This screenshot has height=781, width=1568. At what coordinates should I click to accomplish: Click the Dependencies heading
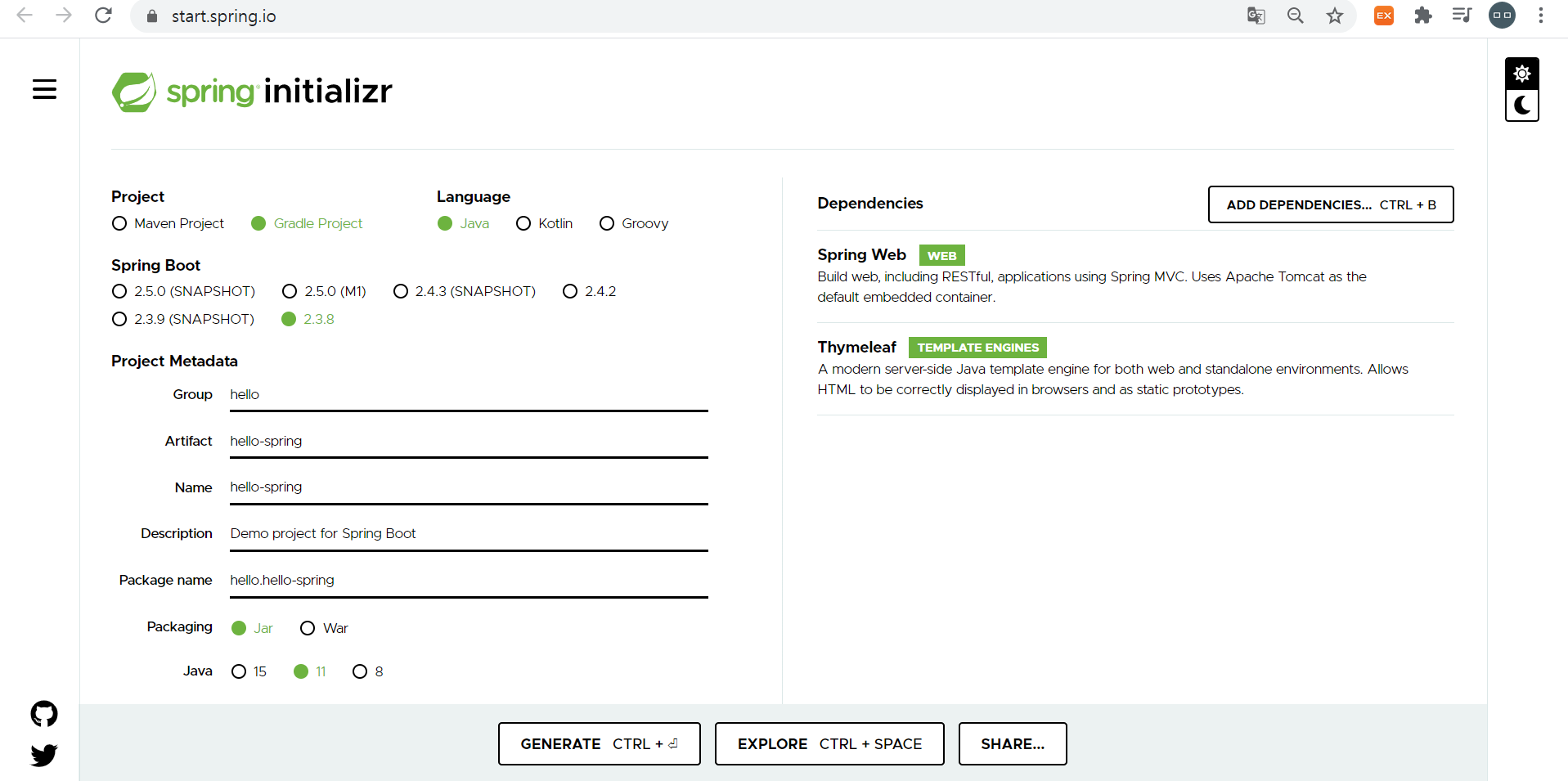tap(870, 203)
